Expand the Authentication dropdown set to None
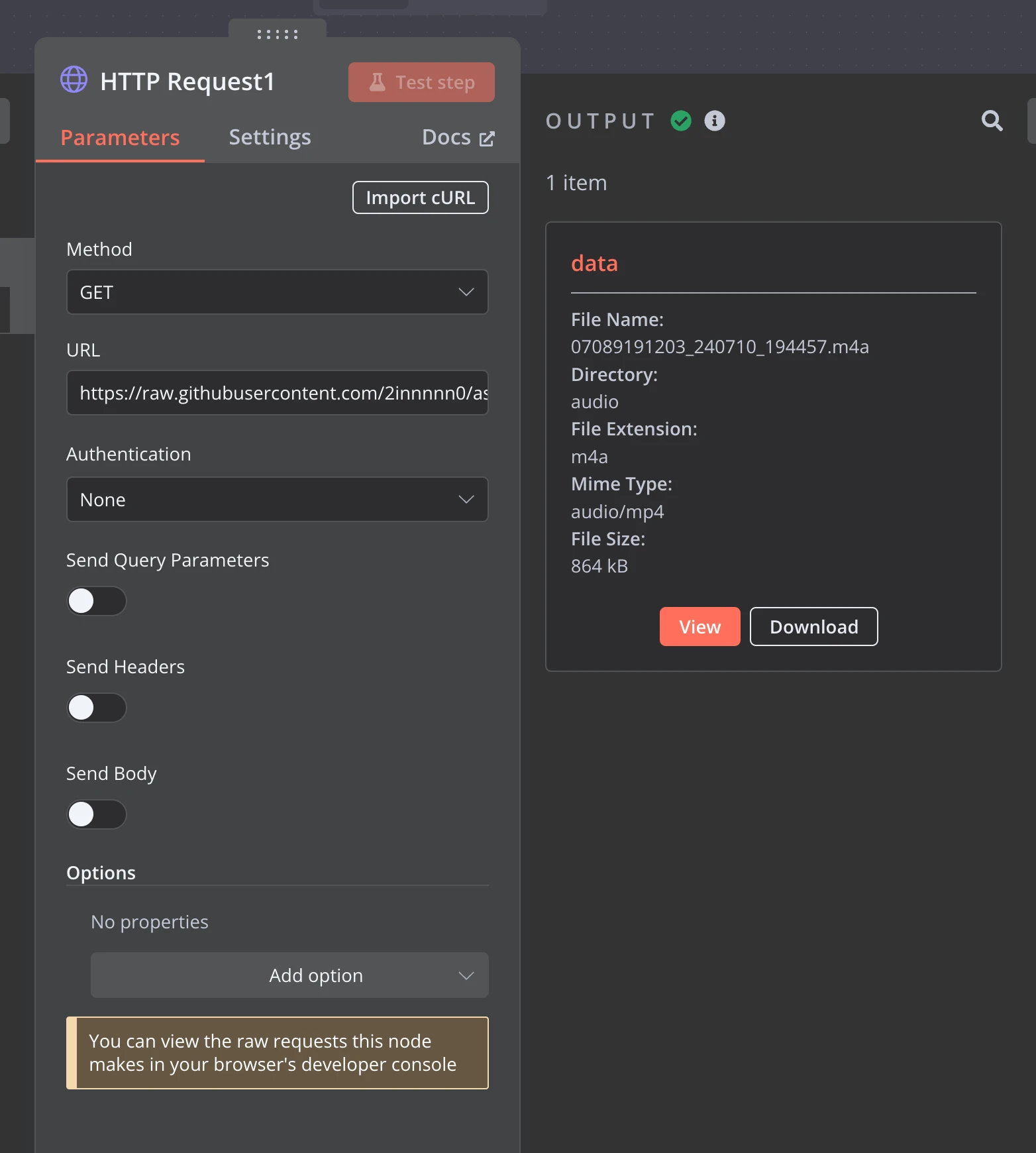Screen dimensions: 1036x1153 pos(278,500)
